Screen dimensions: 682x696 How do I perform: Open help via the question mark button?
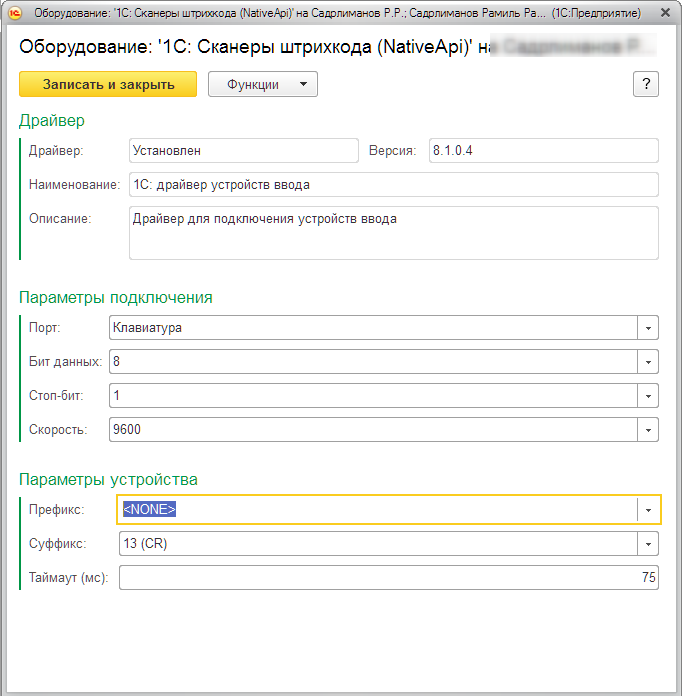click(646, 84)
